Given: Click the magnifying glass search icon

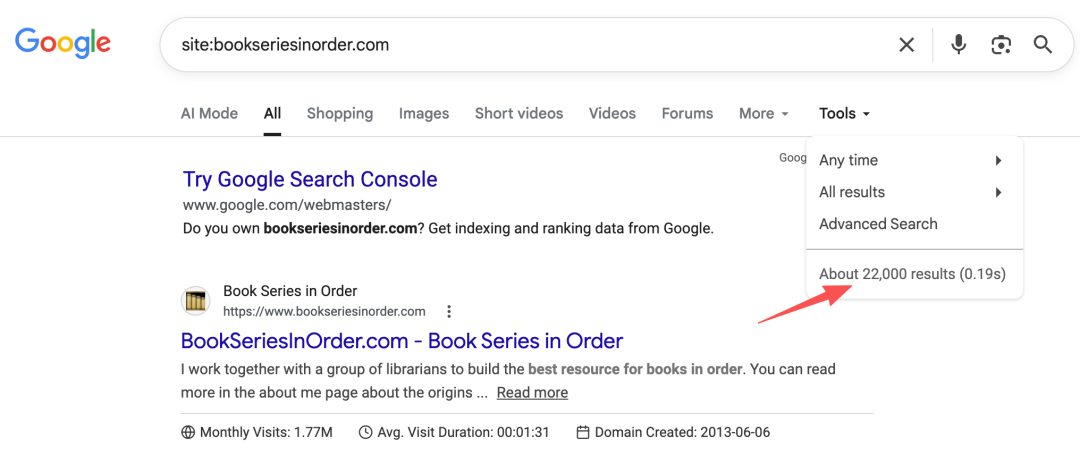Looking at the screenshot, I should tap(1043, 45).
